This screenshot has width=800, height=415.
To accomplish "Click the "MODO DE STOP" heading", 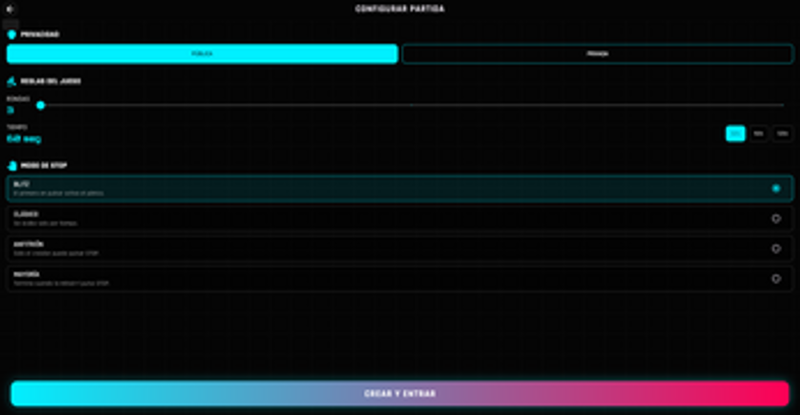I will coord(44,166).
